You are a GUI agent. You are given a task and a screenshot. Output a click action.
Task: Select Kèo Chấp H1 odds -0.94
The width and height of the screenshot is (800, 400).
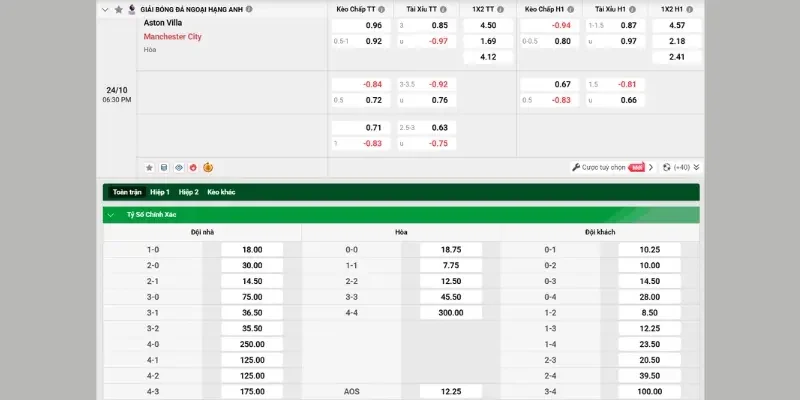pyautogui.click(x=550, y=26)
